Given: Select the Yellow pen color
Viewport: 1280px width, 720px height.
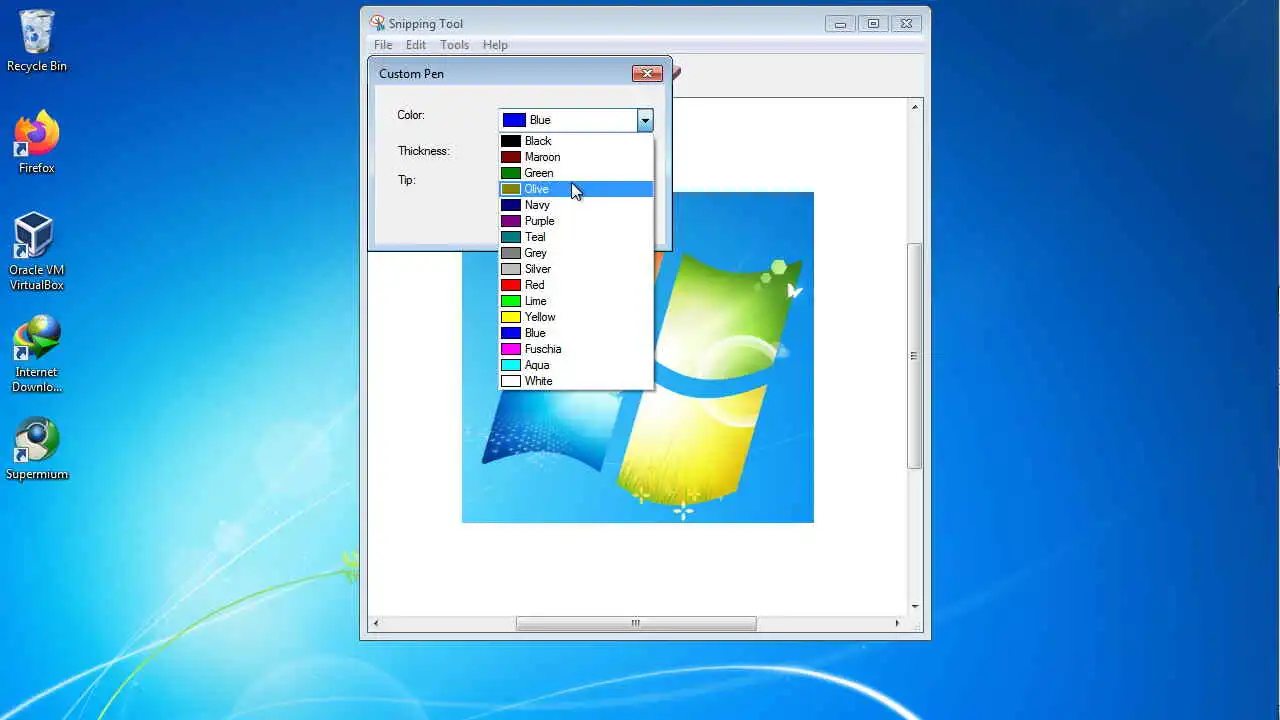Looking at the screenshot, I should point(576,317).
